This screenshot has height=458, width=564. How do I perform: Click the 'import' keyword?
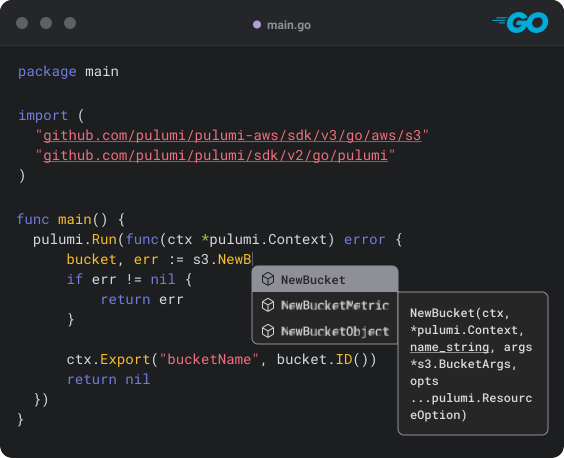pyautogui.click(x=43, y=115)
